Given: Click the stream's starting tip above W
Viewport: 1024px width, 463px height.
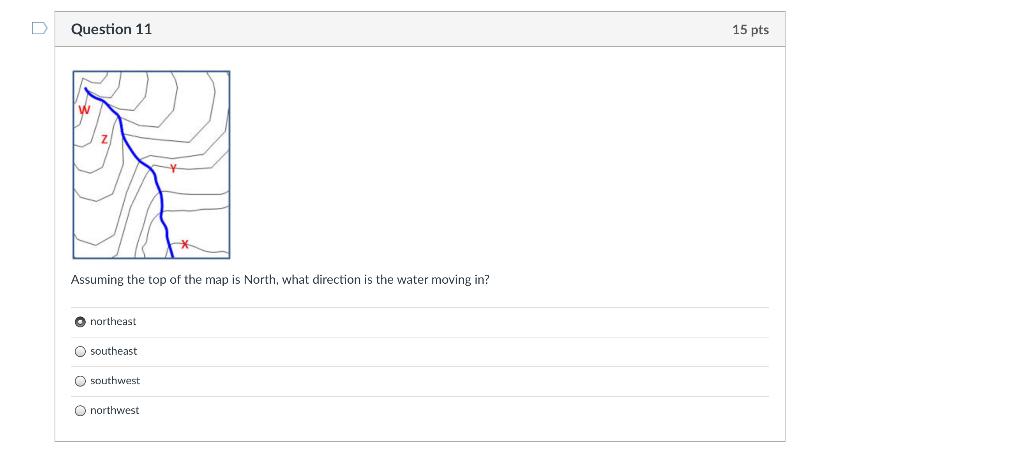Looking at the screenshot, I should tap(86, 89).
